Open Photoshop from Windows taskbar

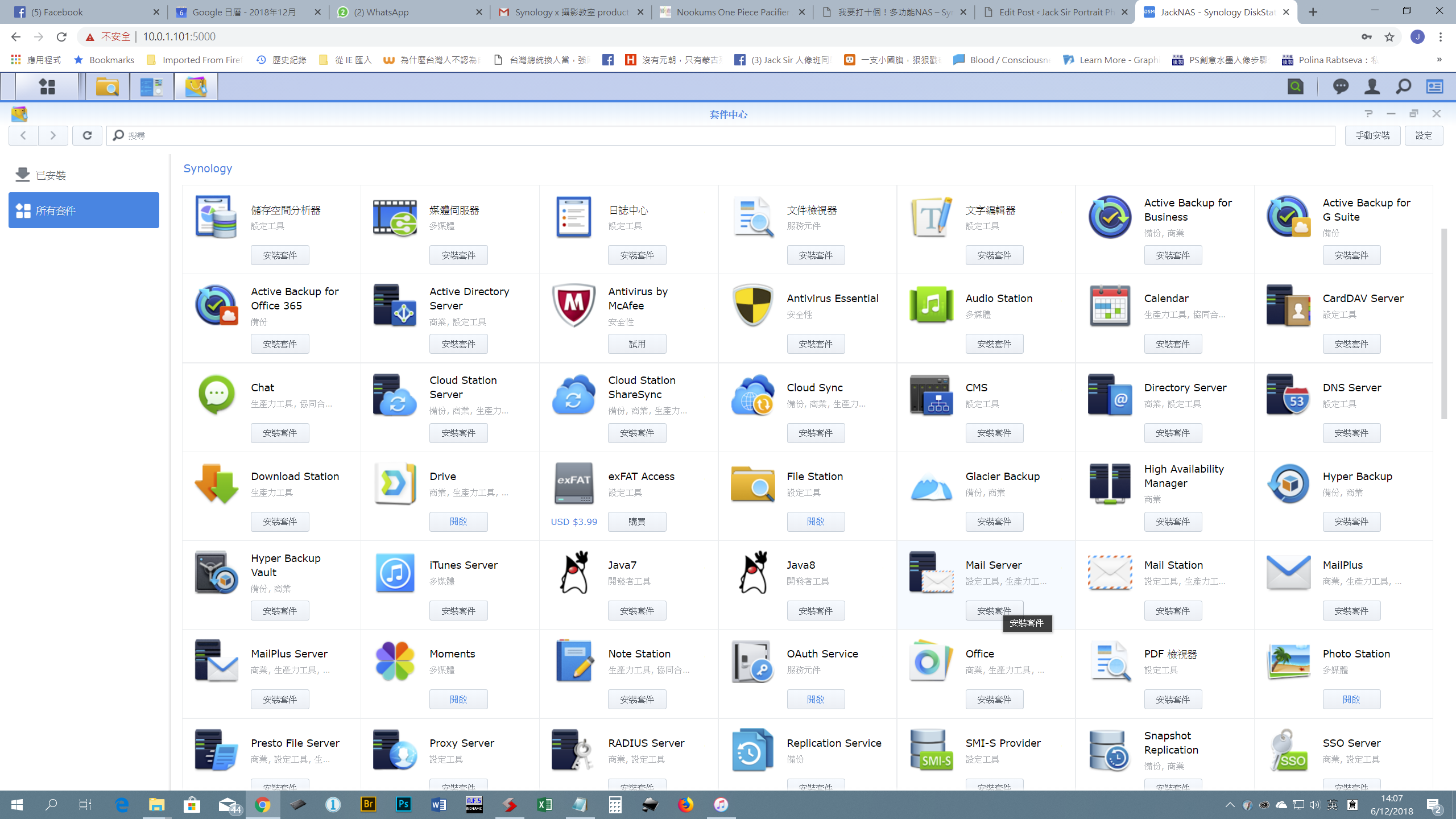403,804
